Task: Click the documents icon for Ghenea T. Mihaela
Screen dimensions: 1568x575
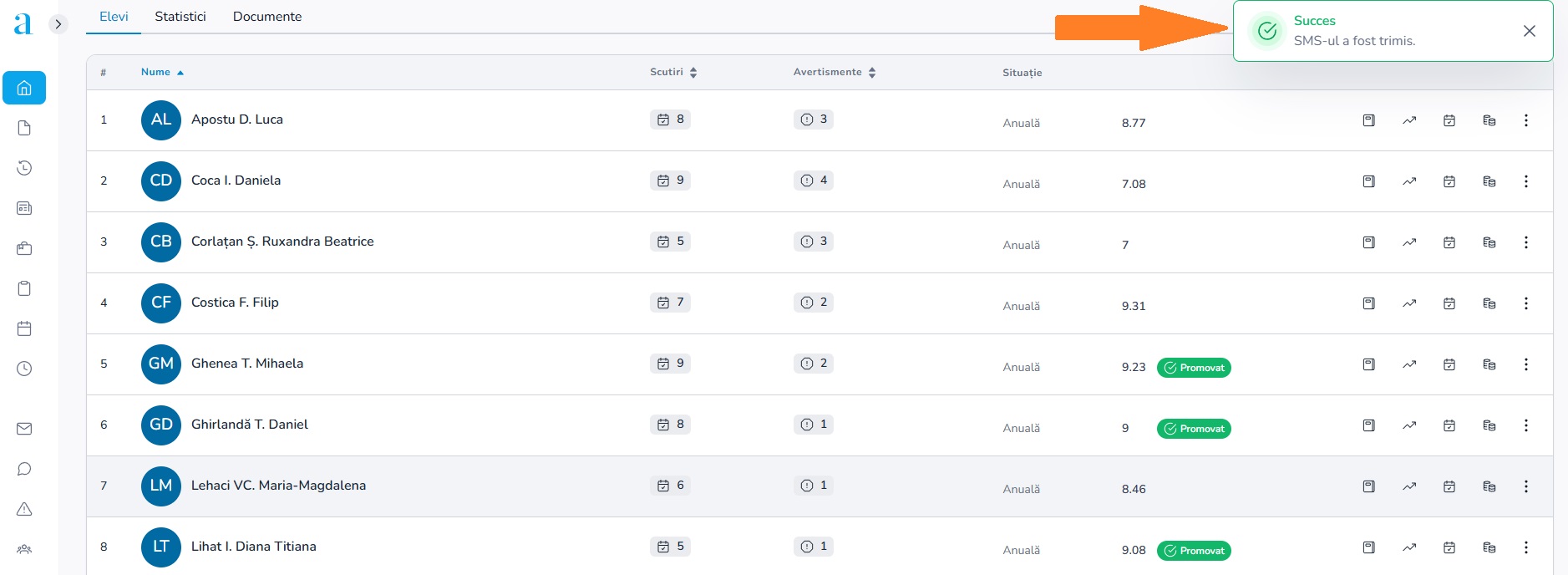Action: pyautogui.click(x=1489, y=364)
